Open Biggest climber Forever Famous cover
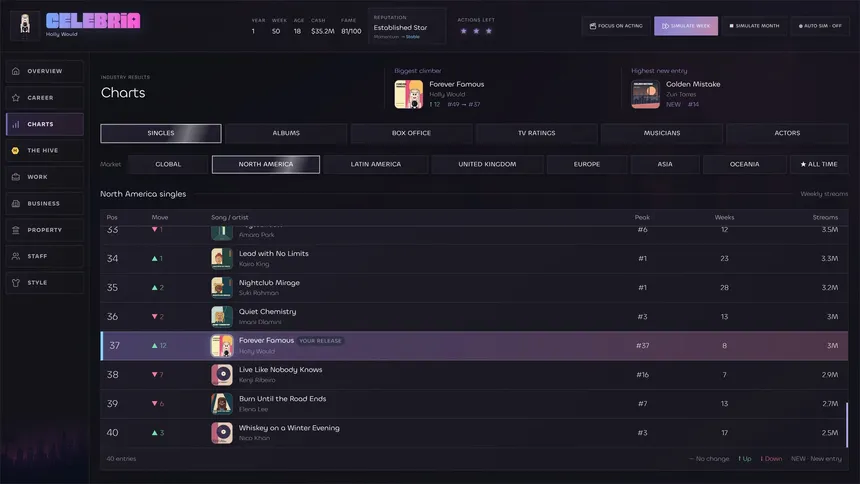Image resolution: width=860 pixels, height=484 pixels. (409, 94)
